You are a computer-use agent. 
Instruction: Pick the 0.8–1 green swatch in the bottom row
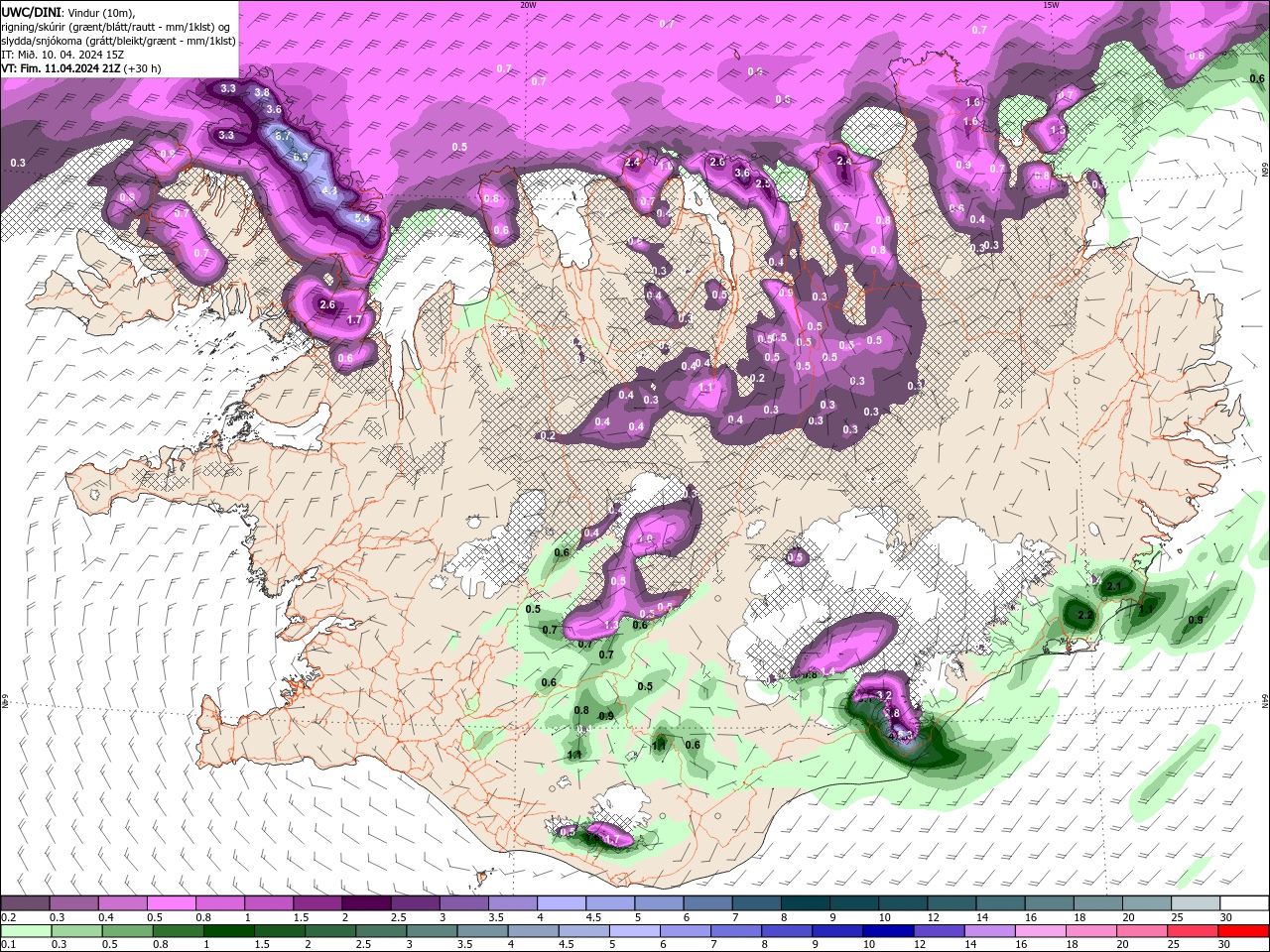coord(178,931)
